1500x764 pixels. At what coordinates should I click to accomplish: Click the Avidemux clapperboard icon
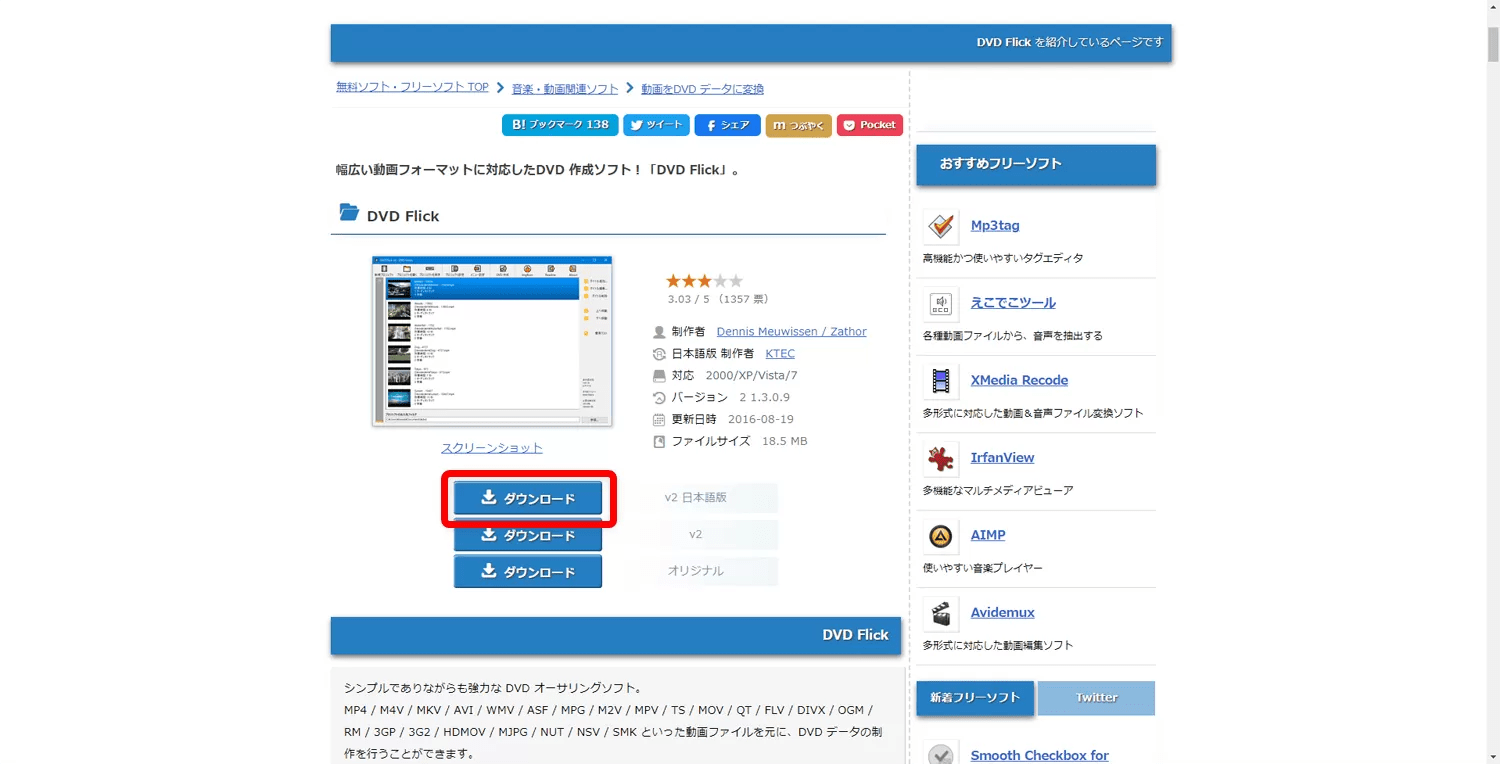(x=940, y=613)
